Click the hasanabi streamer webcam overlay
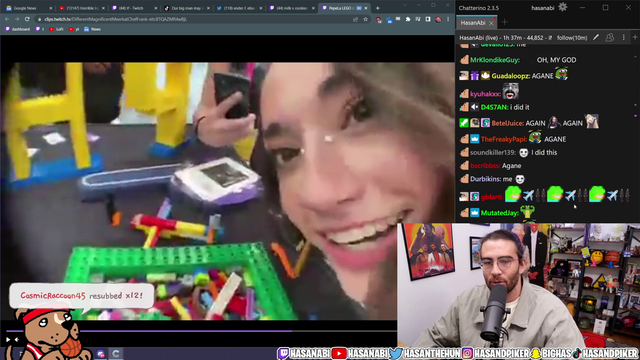 point(518,285)
